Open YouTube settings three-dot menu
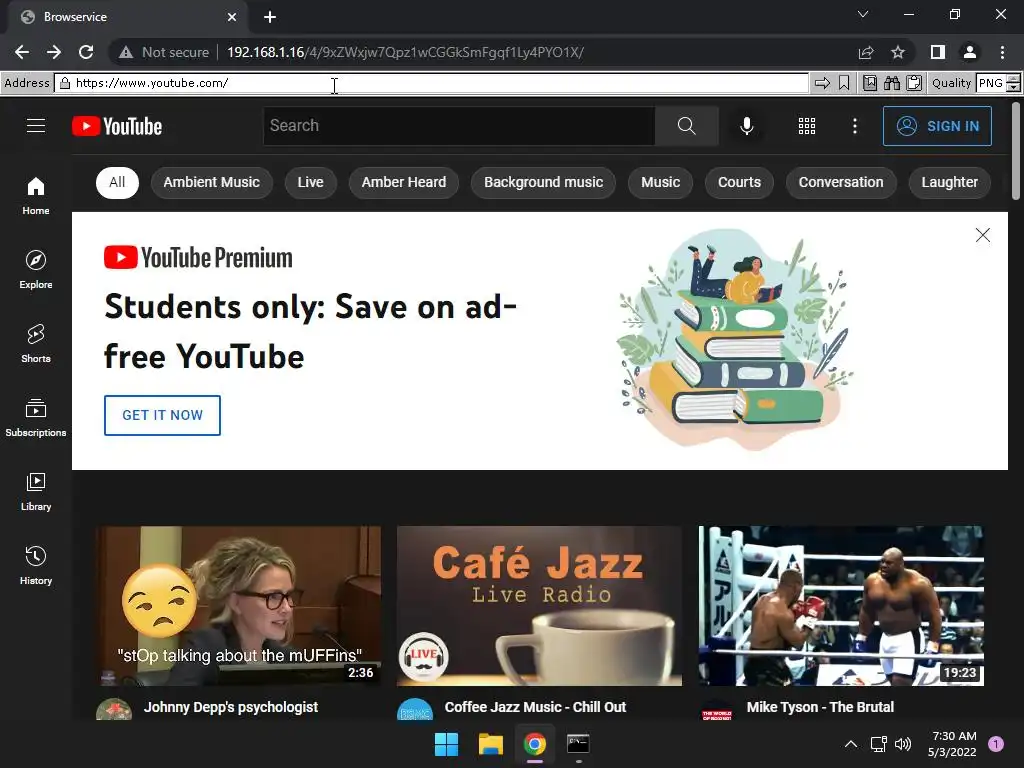 pyautogui.click(x=854, y=126)
